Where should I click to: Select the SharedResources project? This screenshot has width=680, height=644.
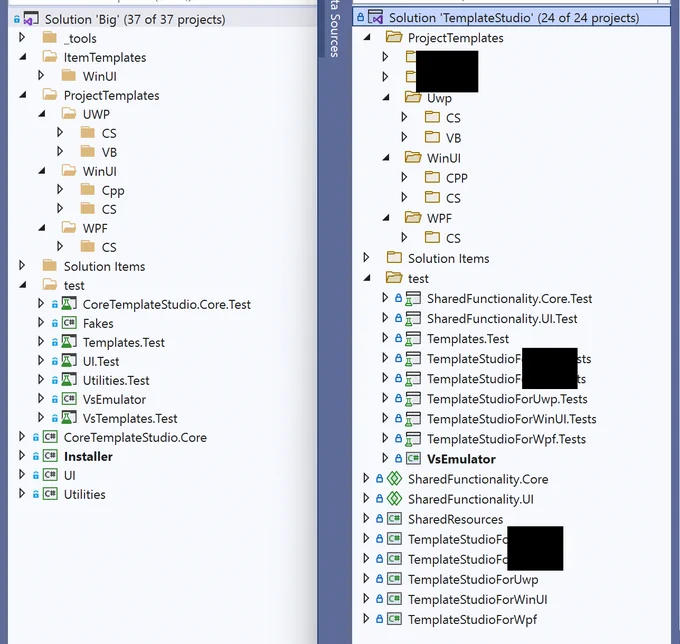tap(455, 519)
